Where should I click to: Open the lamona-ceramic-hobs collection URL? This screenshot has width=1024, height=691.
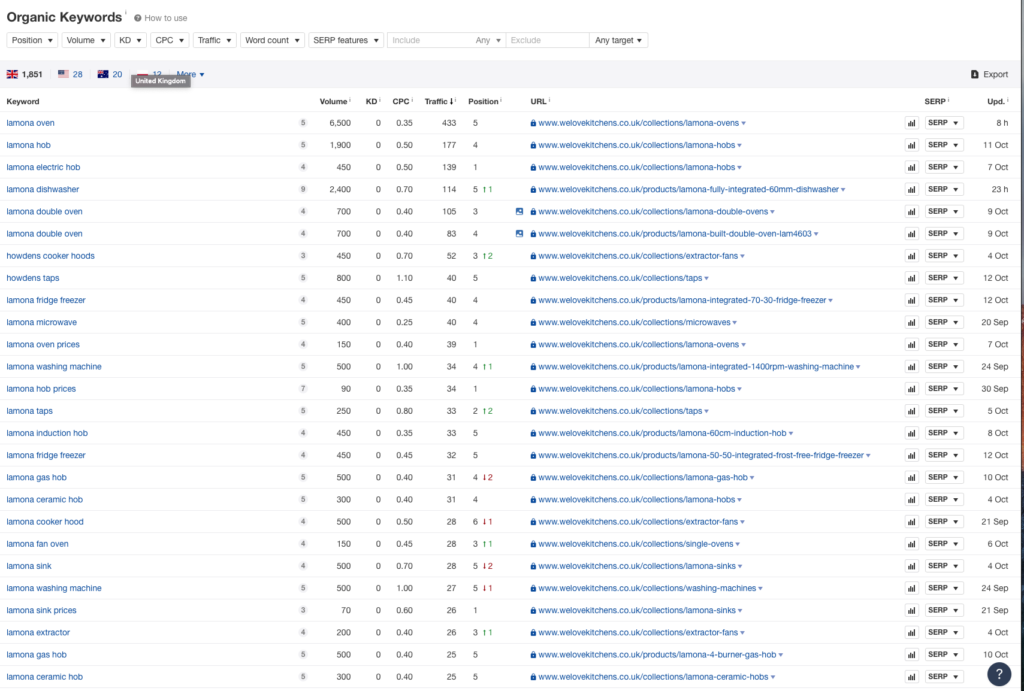tap(653, 677)
